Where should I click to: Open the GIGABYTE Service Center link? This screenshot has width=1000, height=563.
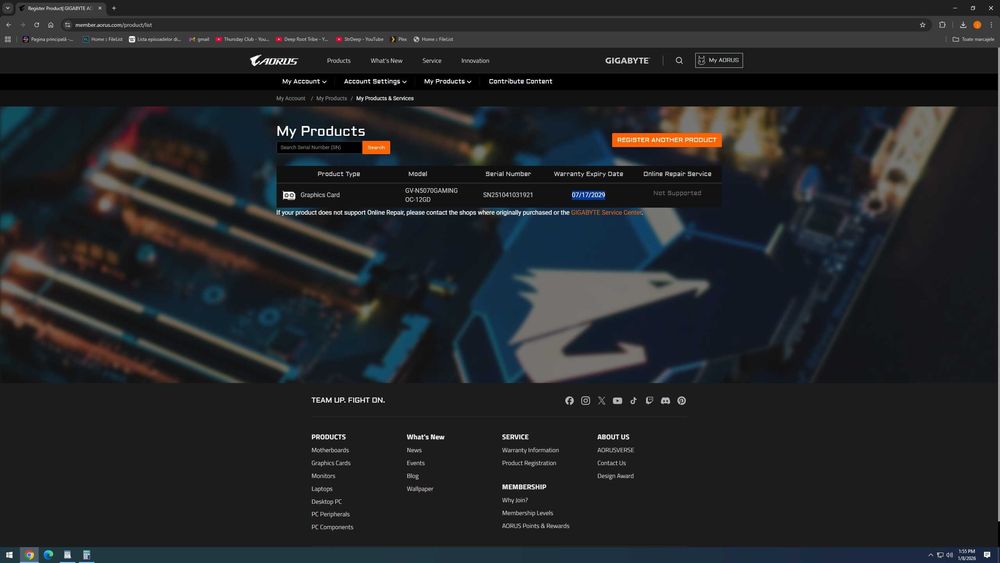[607, 212]
